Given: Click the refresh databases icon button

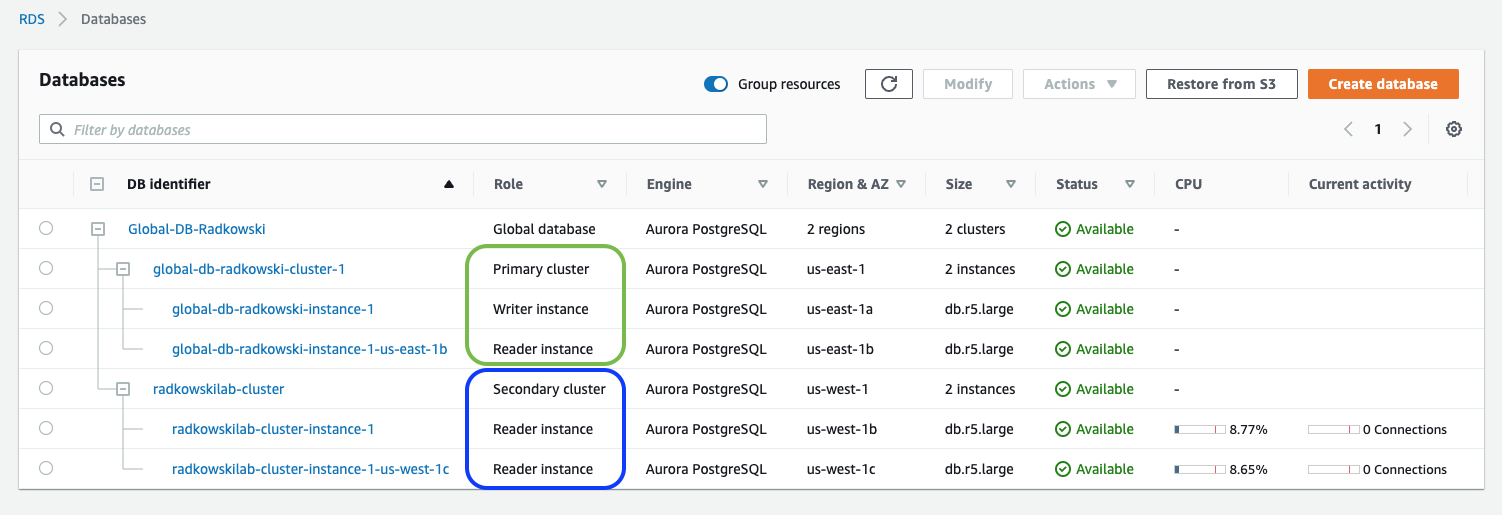Looking at the screenshot, I should coord(889,84).
